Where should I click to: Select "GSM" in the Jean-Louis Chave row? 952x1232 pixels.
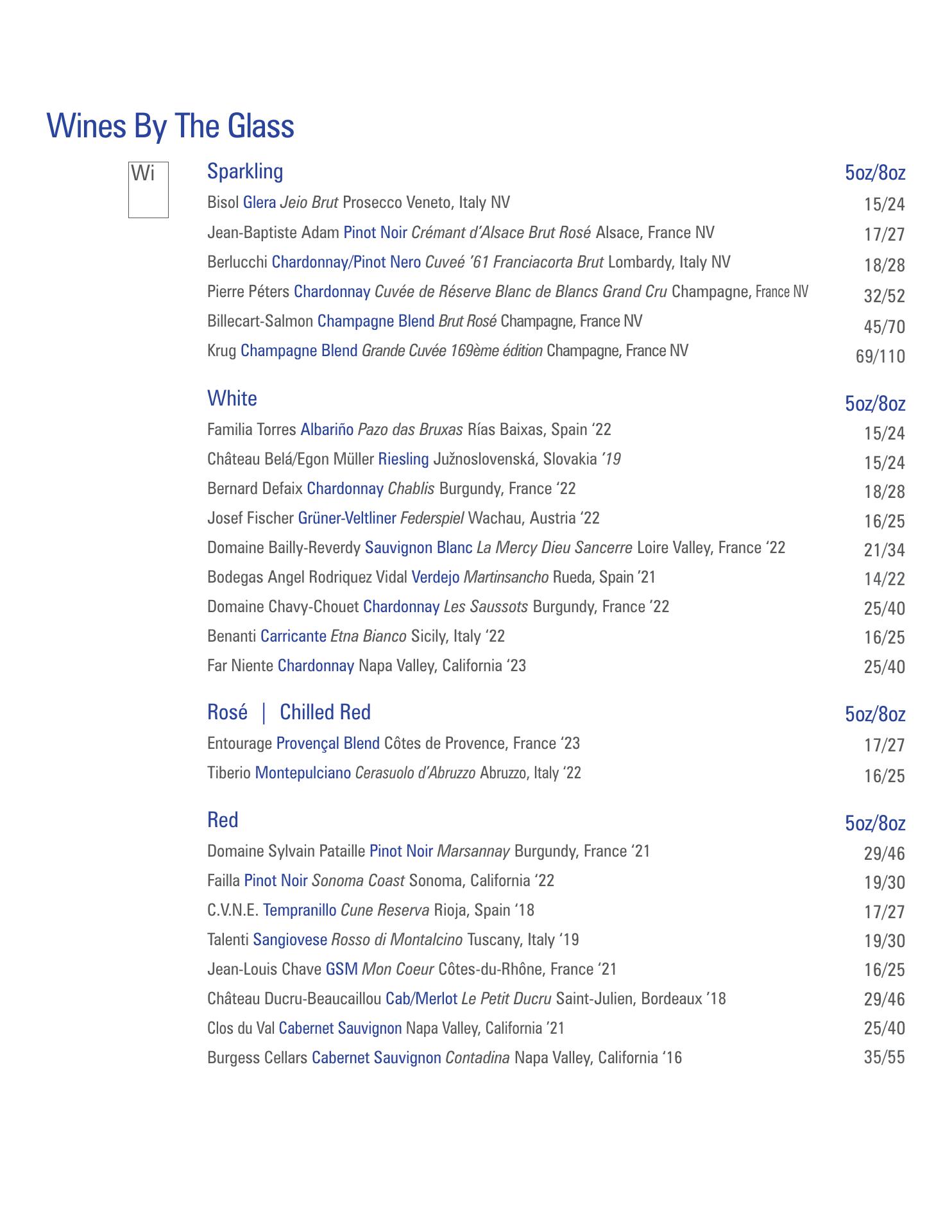click(342, 969)
